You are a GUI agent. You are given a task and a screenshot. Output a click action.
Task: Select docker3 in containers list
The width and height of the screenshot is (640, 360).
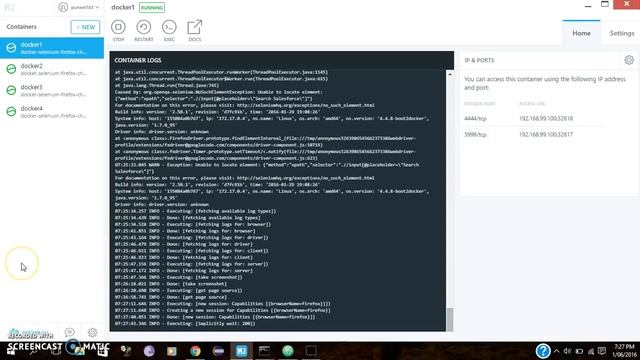(x=52, y=90)
